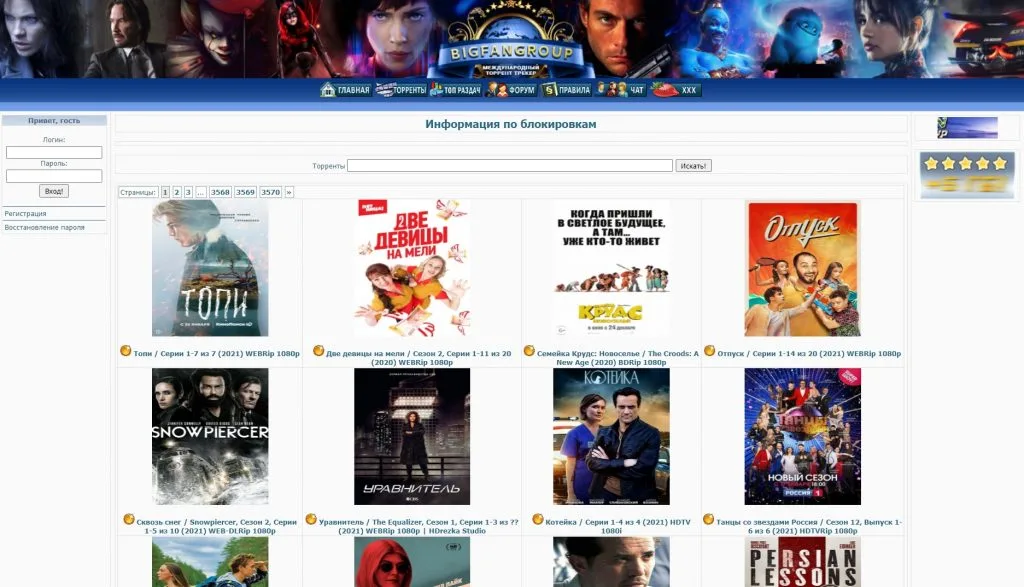
Task: Open the Уравнитель poster thumbnail
Action: point(412,436)
